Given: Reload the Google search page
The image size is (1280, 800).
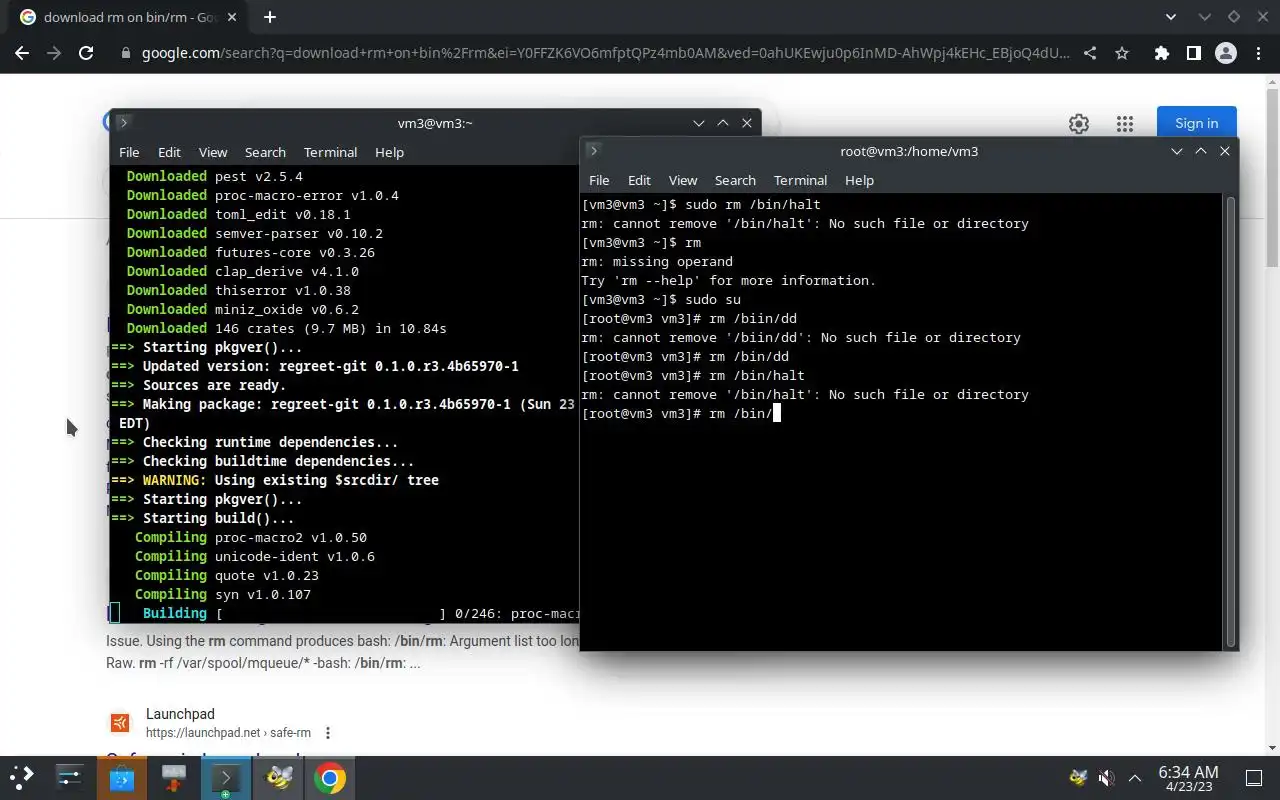Looking at the screenshot, I should tap(86, 53).
